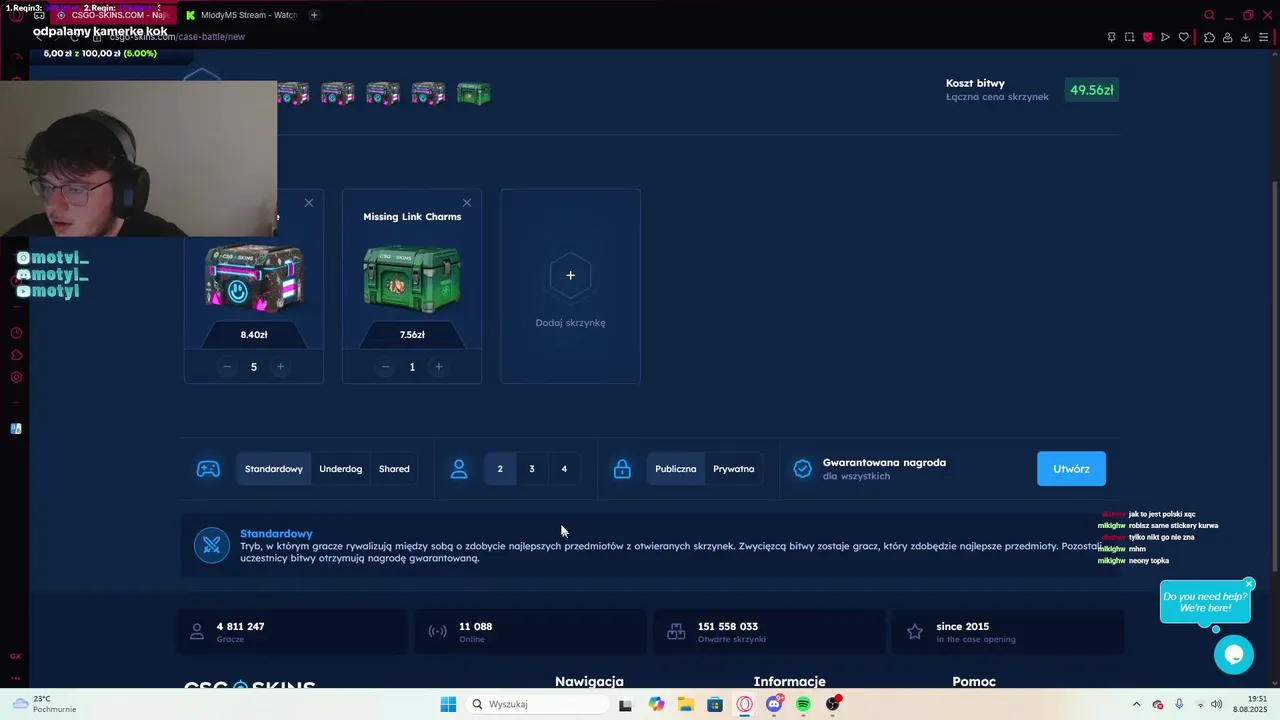Switch to the MlodyM5 Stream tab
1280x720 pixels.
click(x=241, y=15)
